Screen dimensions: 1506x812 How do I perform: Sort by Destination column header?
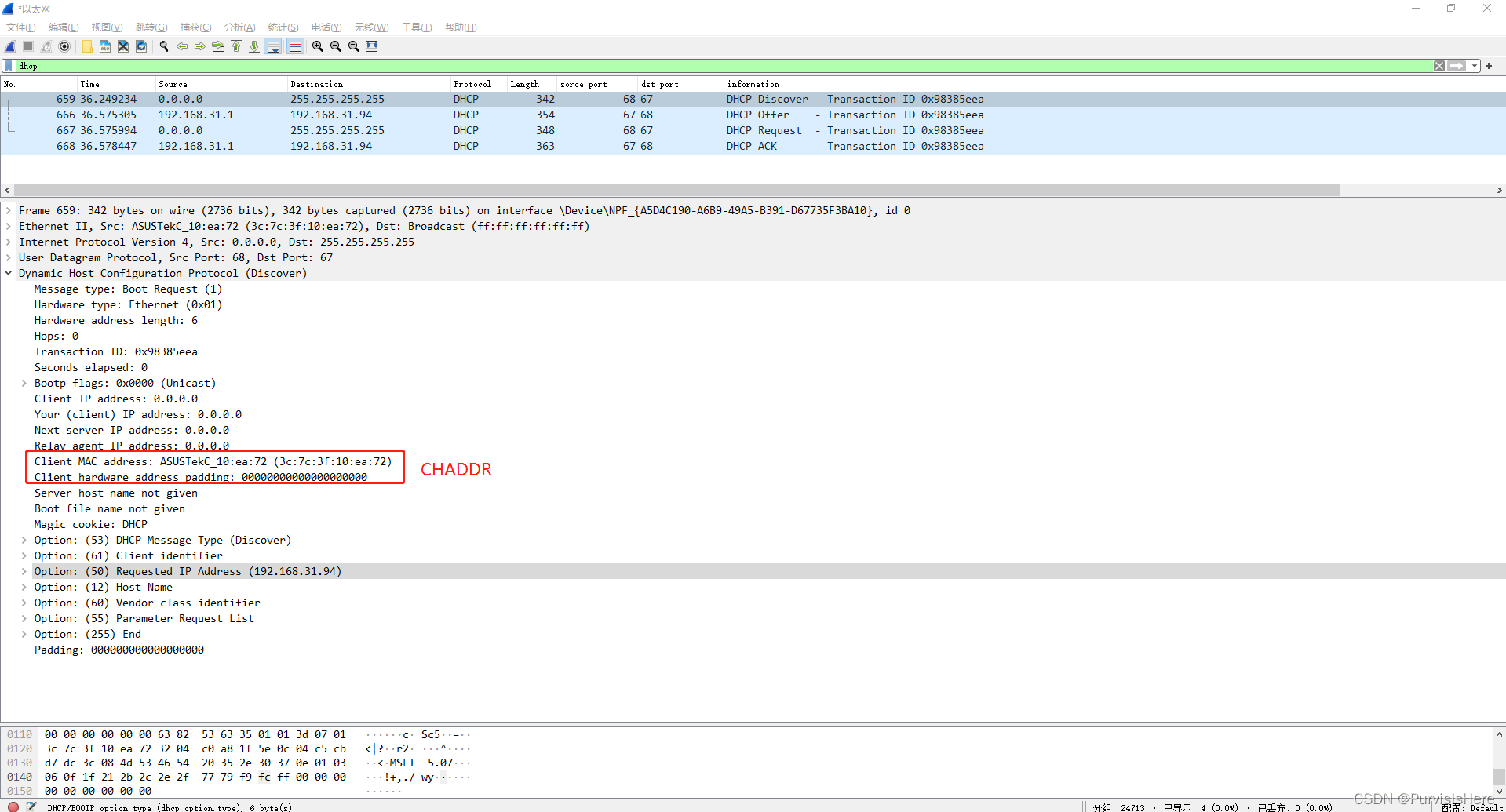[x=369, y=84]
